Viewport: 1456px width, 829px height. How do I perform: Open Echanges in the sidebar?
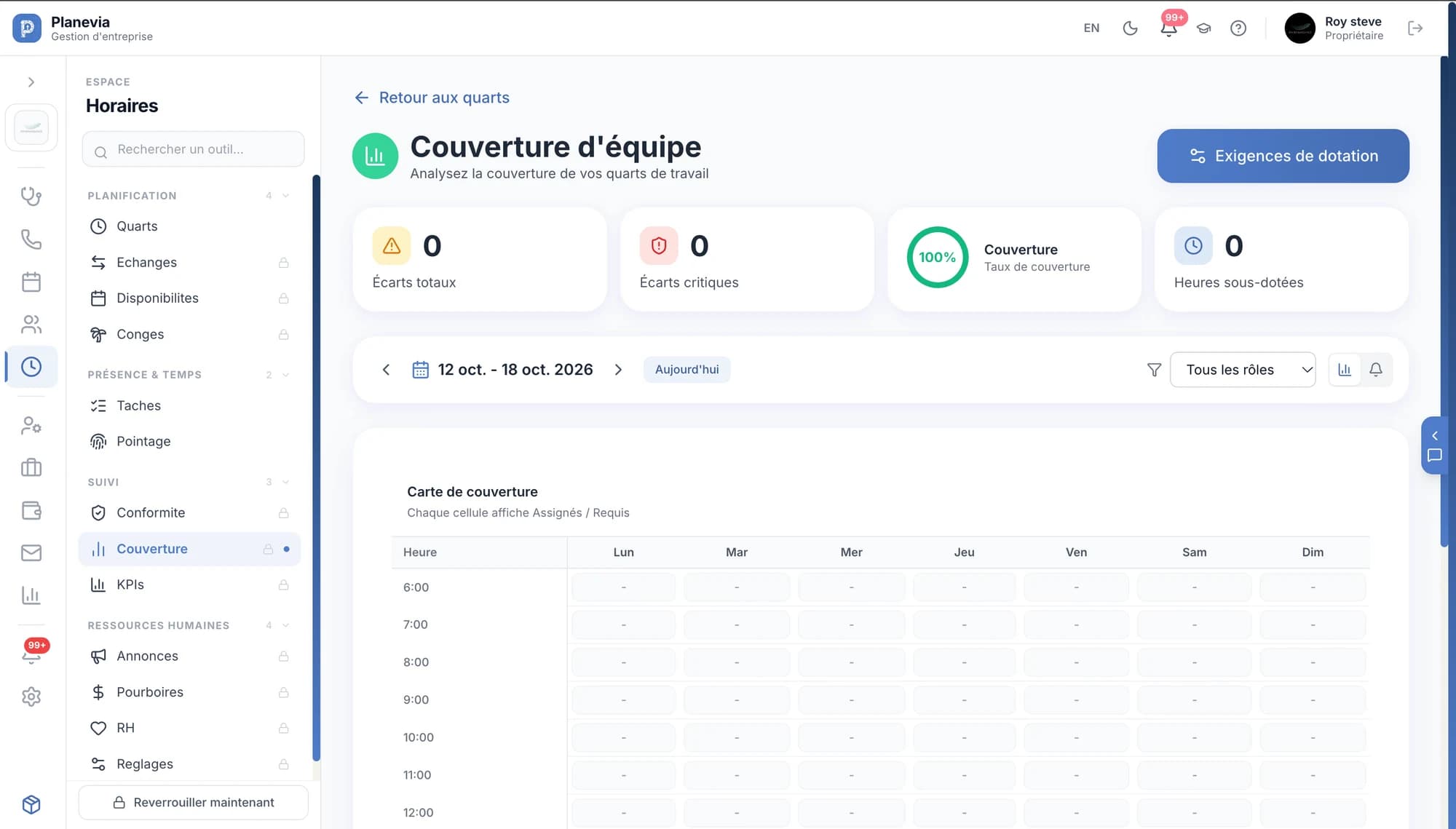pyautogui.click(x=189, y=262)
